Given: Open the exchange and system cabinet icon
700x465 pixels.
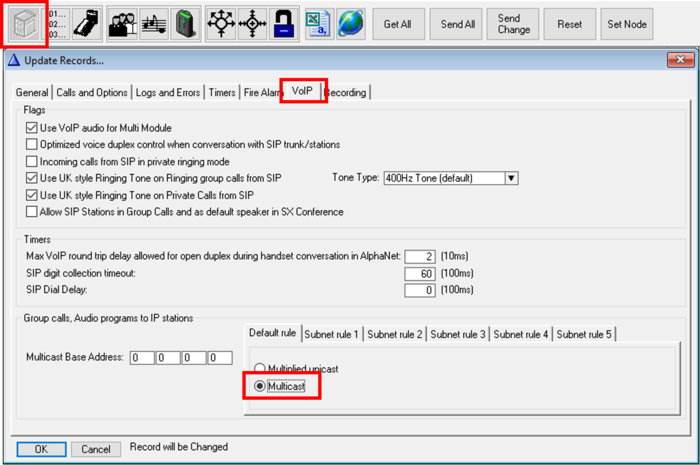Looking at the screenshot, I should [25, 24].
